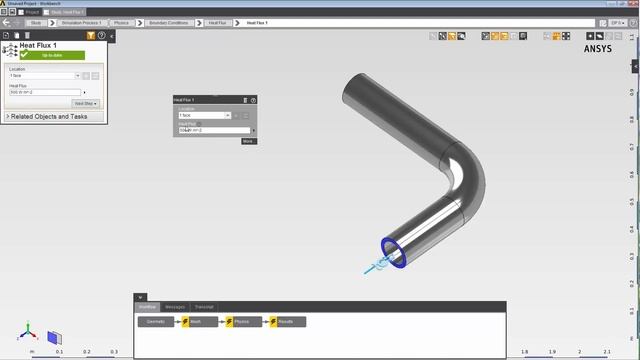Click the first dark icon of the second toolbar group
The height and width of the screenshot is (360, 640).
485,36
